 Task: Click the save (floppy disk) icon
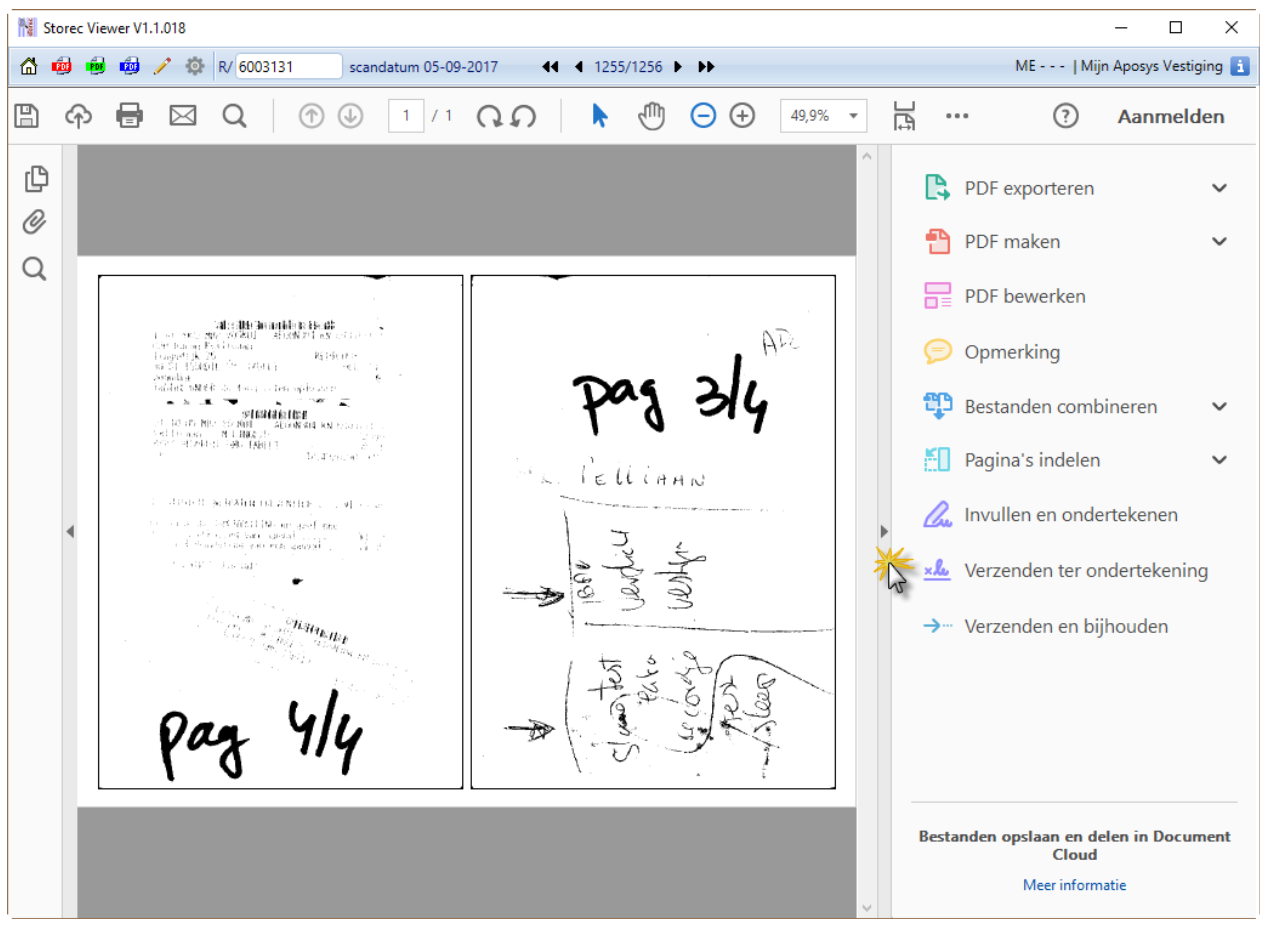(27, 116)
